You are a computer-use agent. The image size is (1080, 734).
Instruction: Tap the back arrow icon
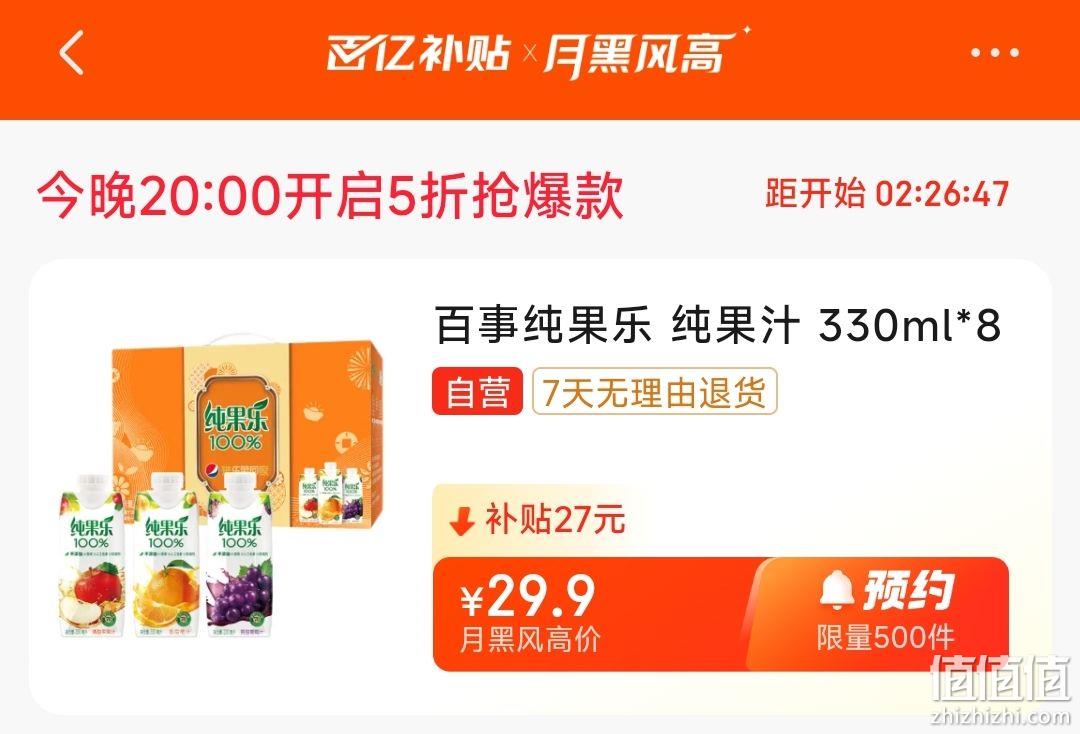pyautogui.click(x=72, y=52)
